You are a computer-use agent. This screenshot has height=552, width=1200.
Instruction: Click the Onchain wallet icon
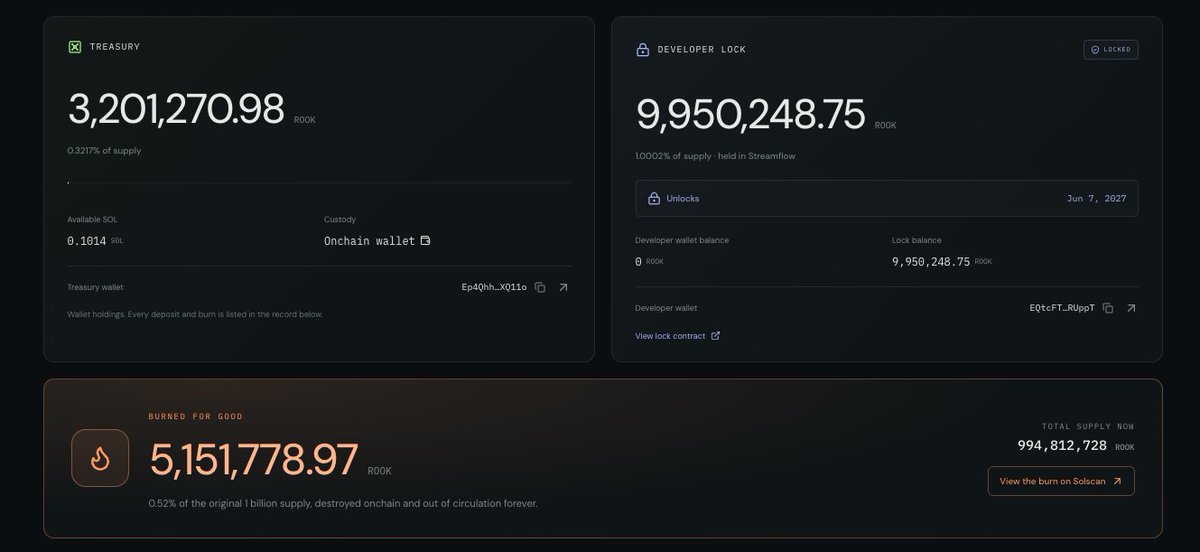[425, 241]
